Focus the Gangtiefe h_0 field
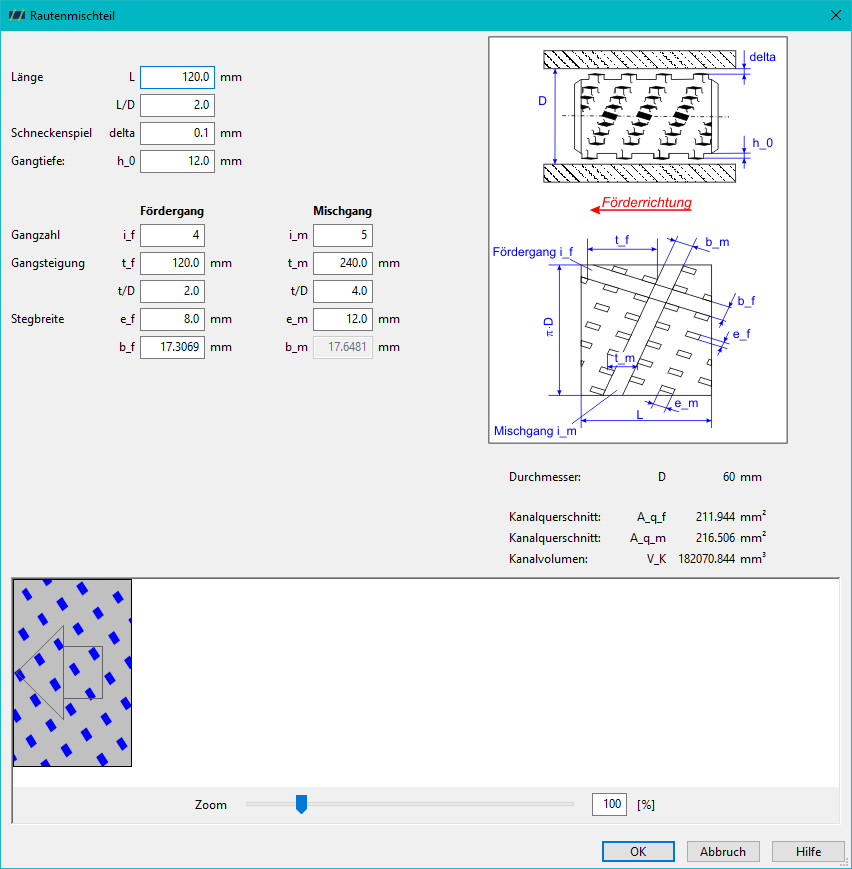The image size is (852, 869). click(177, 161)
